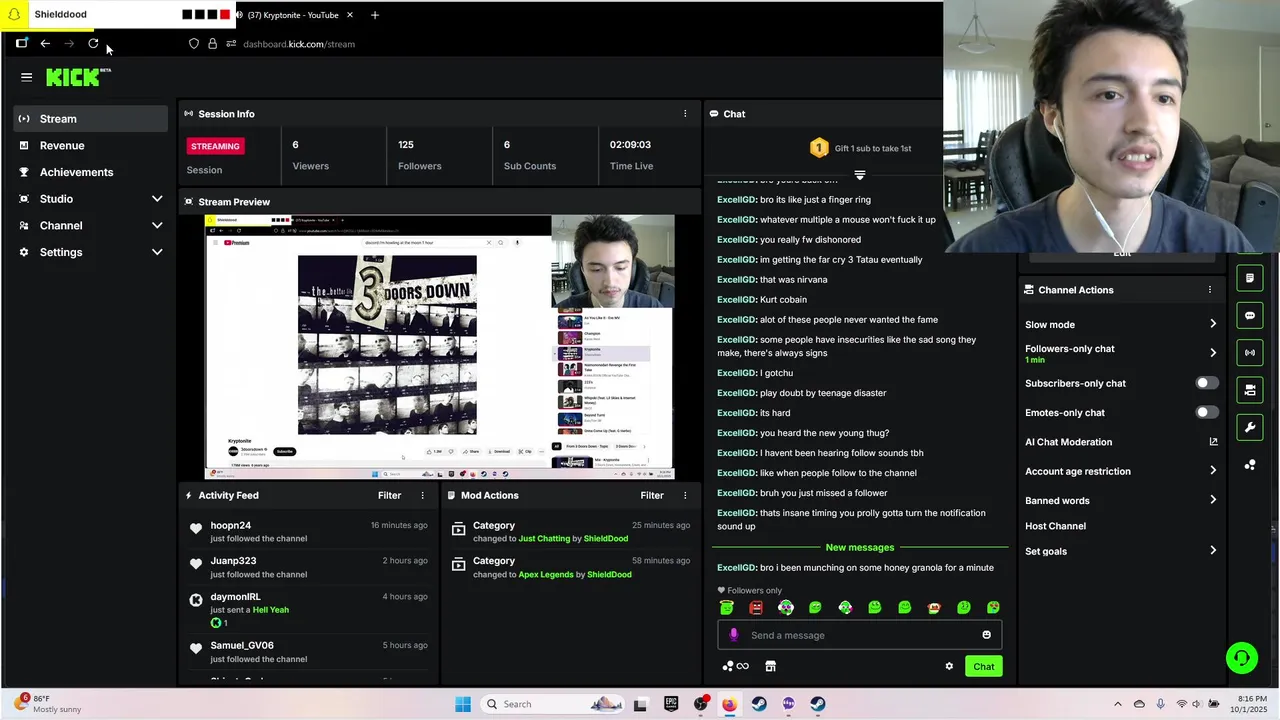Select Revenue in the sidebar
The image size is (1280, 720).
tap(90, 146)
